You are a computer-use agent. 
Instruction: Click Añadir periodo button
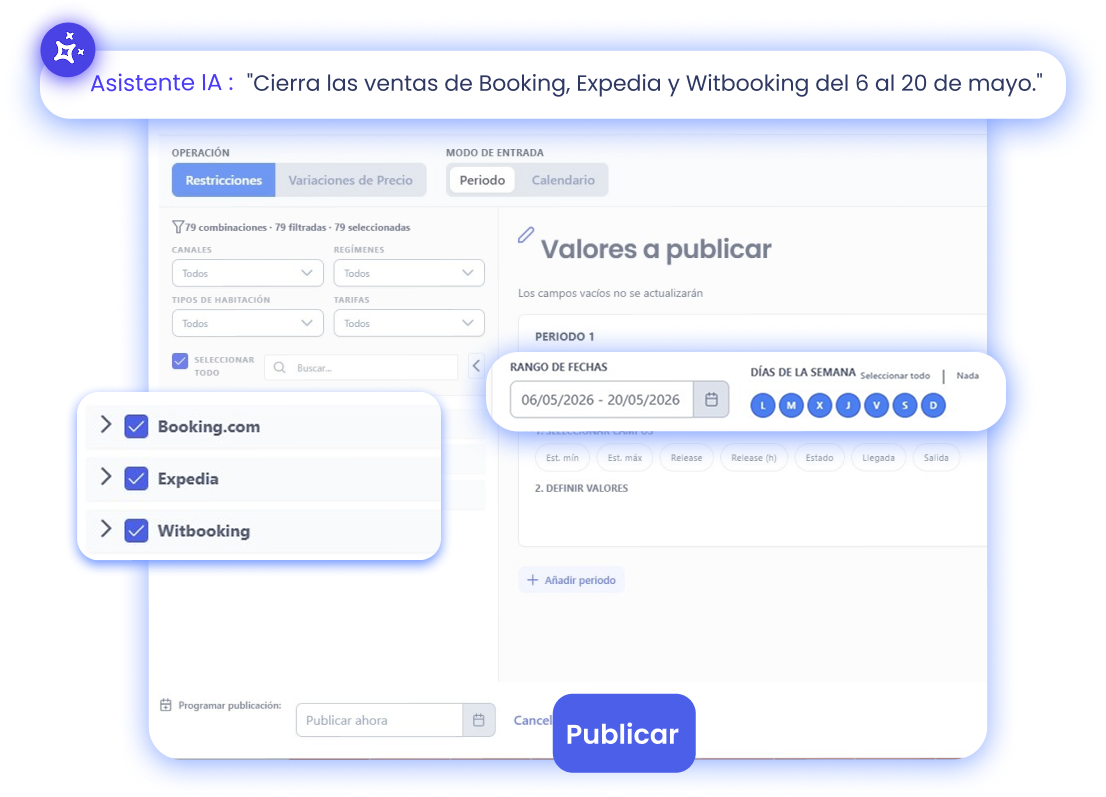pos(571,580)
